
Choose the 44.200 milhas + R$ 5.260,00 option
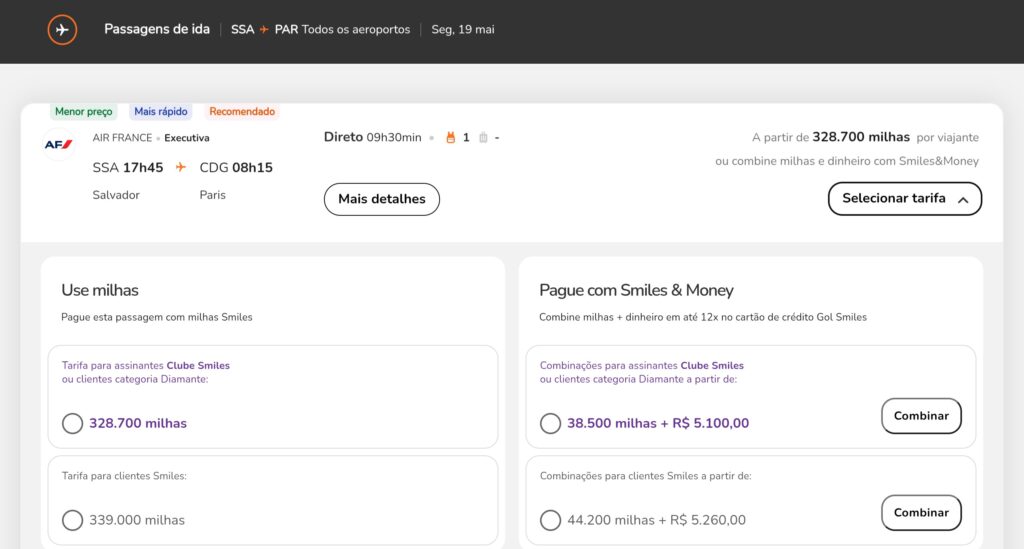(x=551, y=520)
